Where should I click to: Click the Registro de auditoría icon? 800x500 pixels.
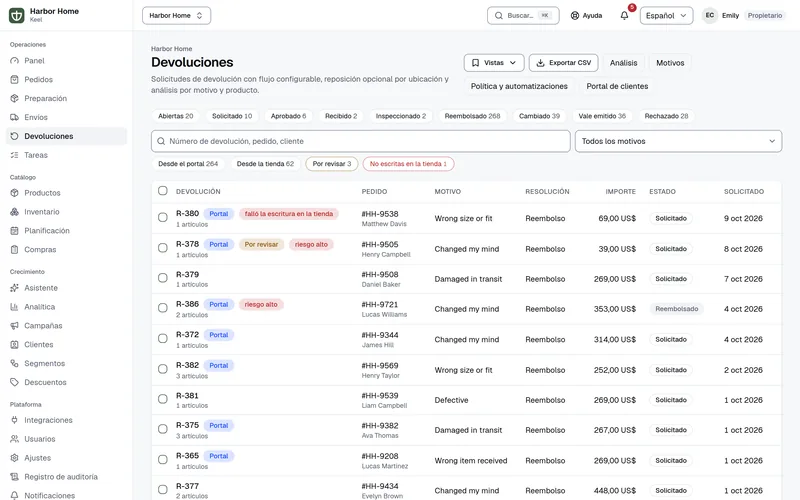tap(14, 477)
